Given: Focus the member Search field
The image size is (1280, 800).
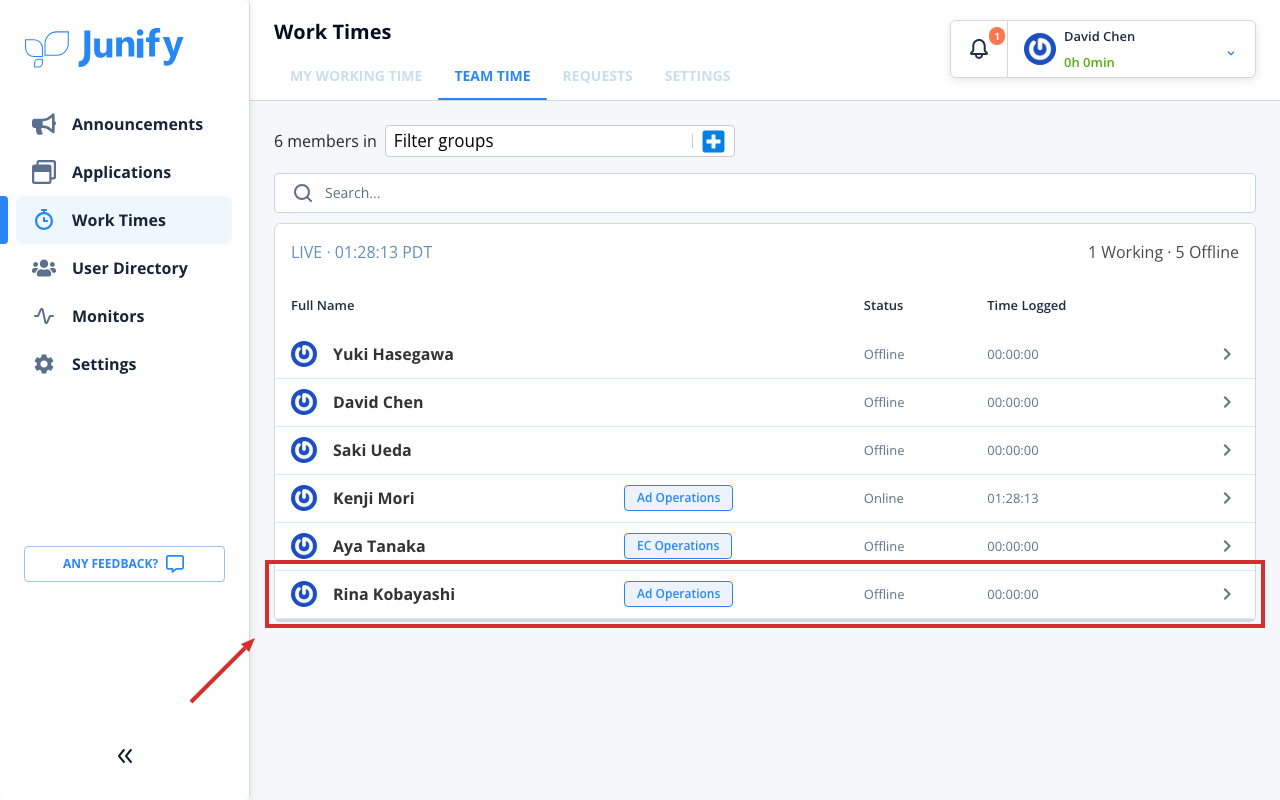Looking at the screenshot, I should coord(765,193).
